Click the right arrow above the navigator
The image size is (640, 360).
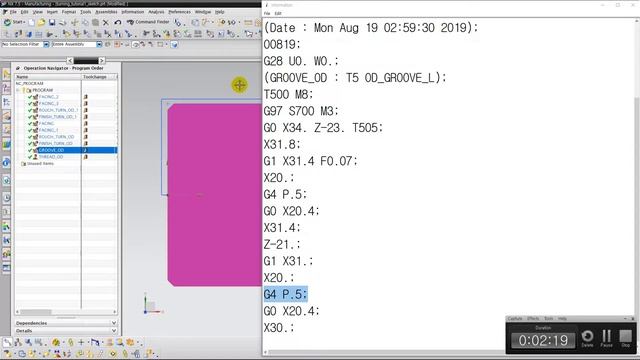click(102, 60)
